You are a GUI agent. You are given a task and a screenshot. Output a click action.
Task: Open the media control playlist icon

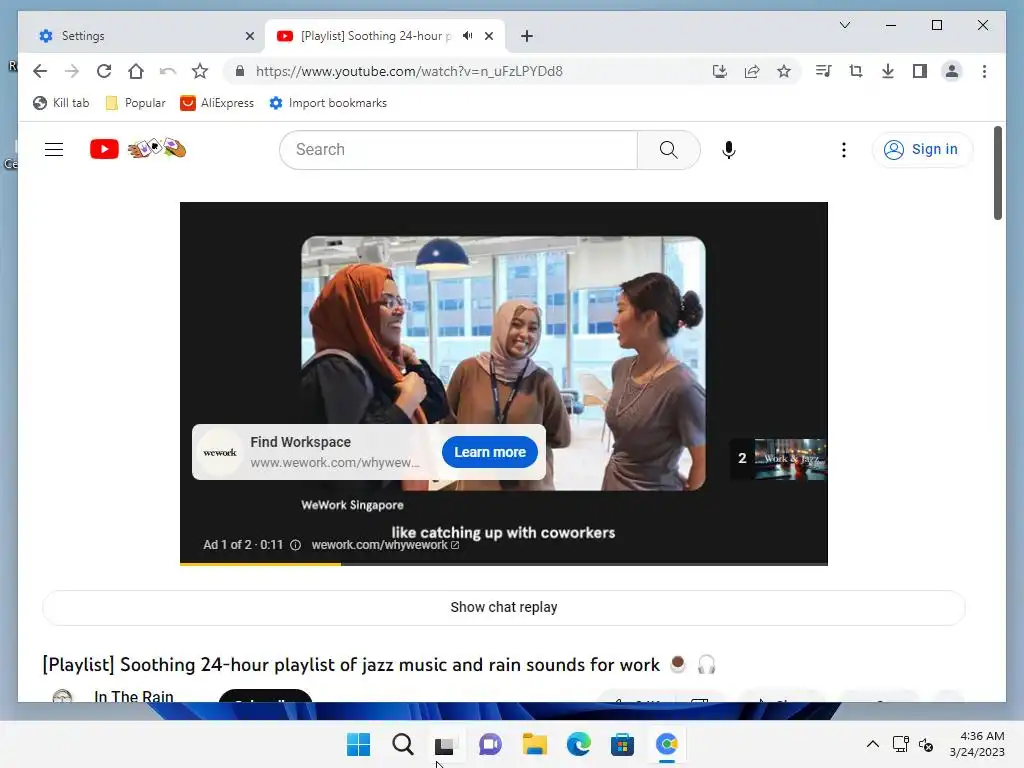click(x=824, y=71)
